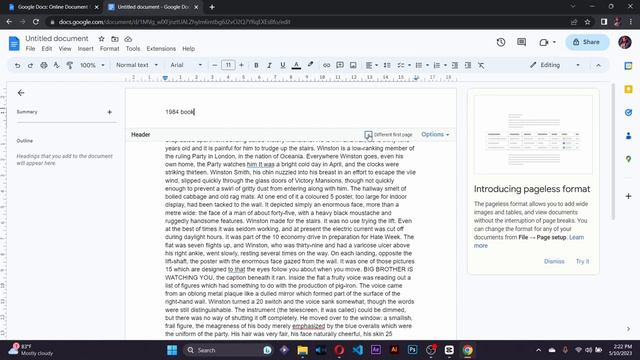Open the File menu
Viewport: 640px width, 360px height.
[30, 49]
